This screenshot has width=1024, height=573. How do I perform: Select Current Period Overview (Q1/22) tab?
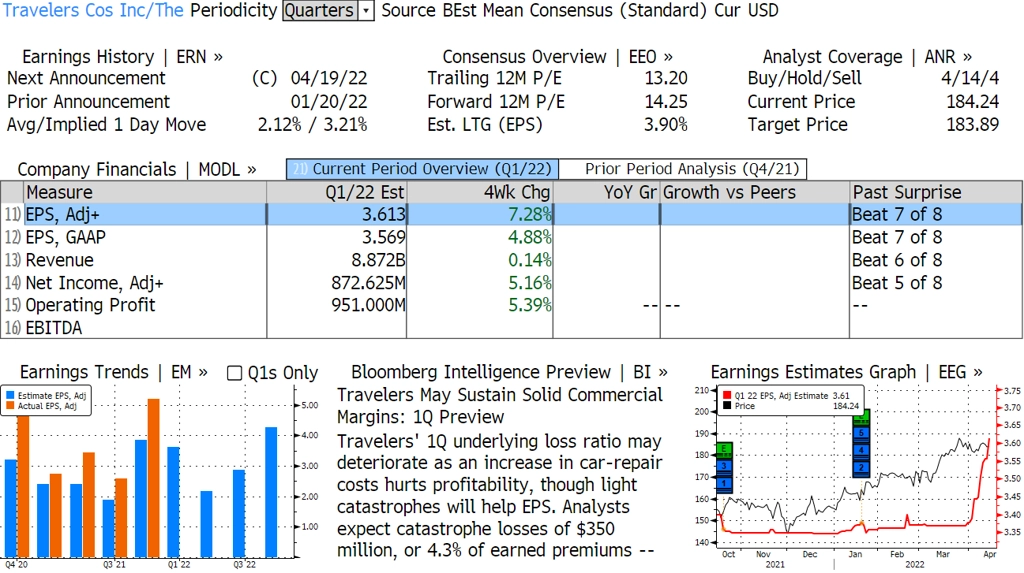tap(423, 169)
